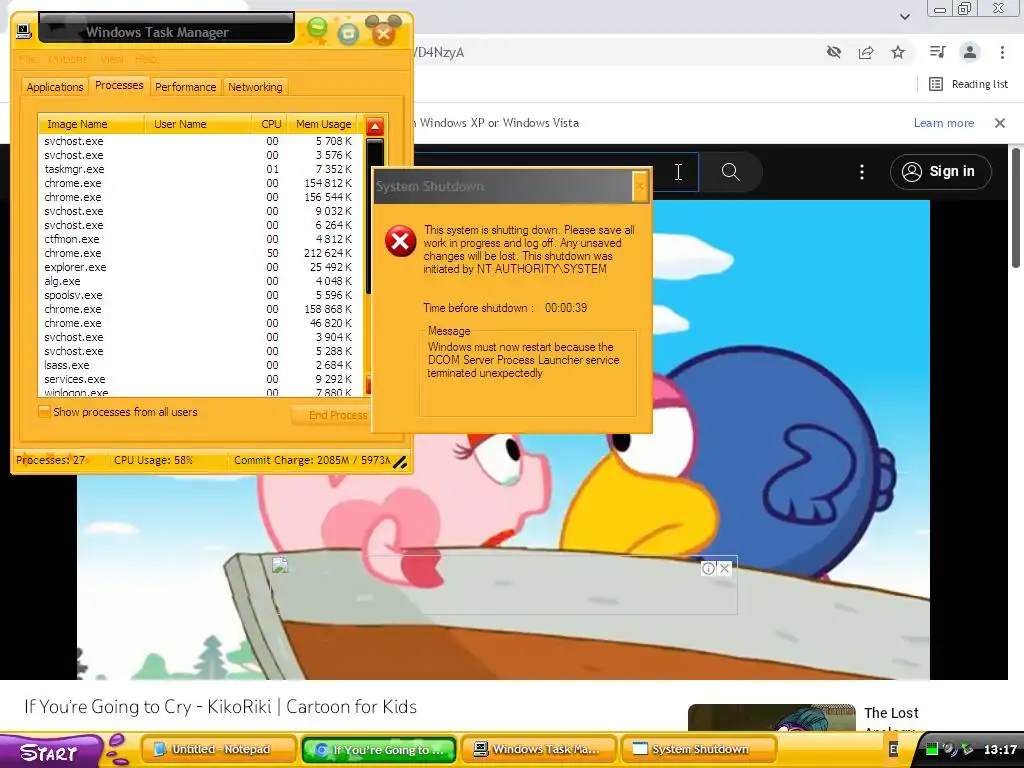Select the lsass.exe process row
Screen dimensions: 1024x768
pos(198,365)
